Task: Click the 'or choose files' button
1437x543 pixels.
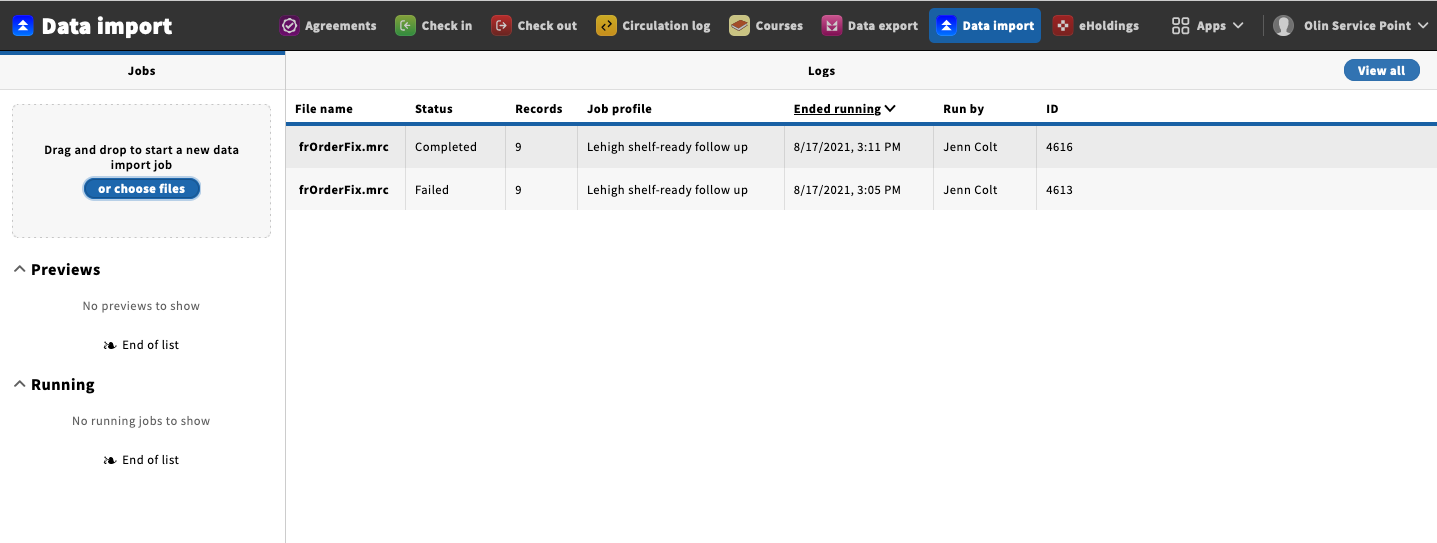Action: (x=141, y=189)
